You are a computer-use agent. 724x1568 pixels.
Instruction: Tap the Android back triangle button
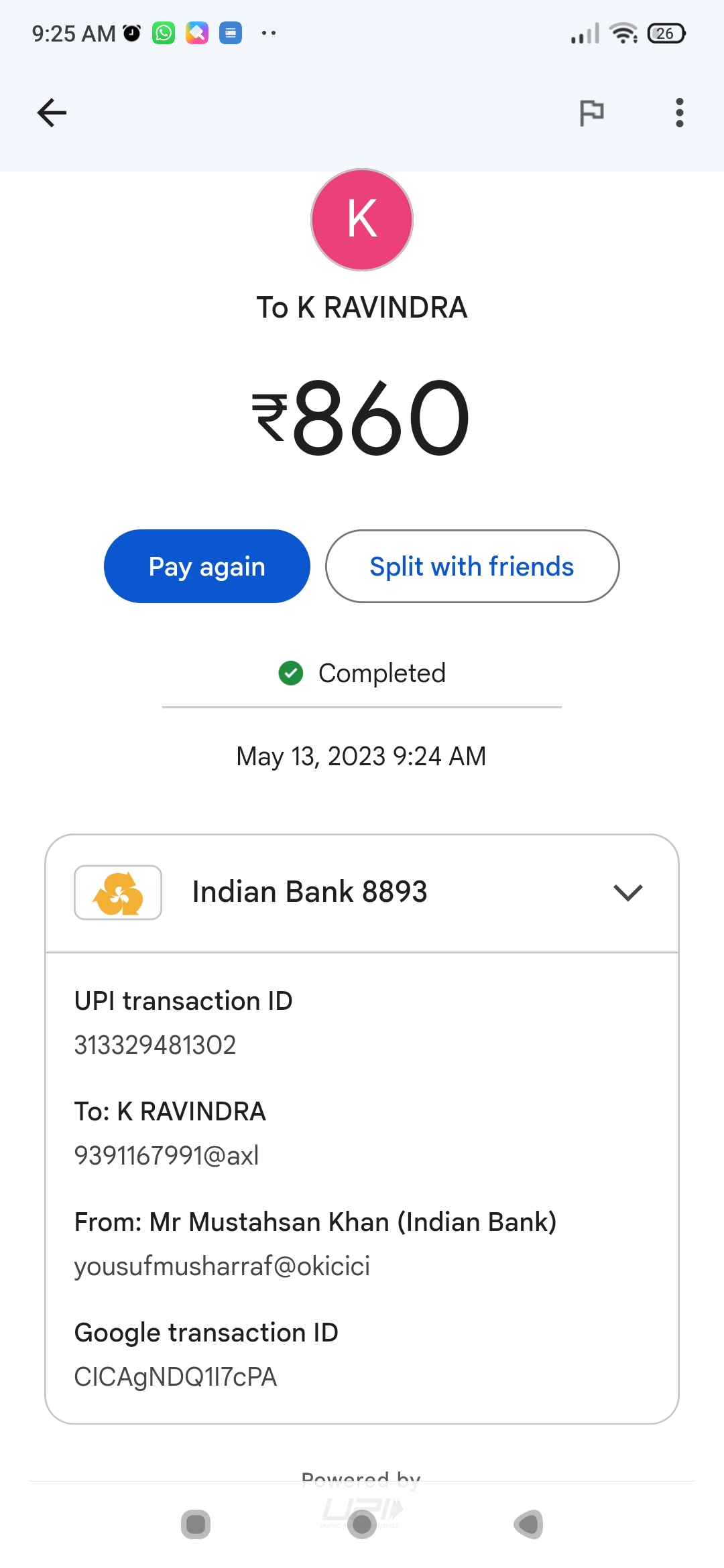tap(528, 1524)
